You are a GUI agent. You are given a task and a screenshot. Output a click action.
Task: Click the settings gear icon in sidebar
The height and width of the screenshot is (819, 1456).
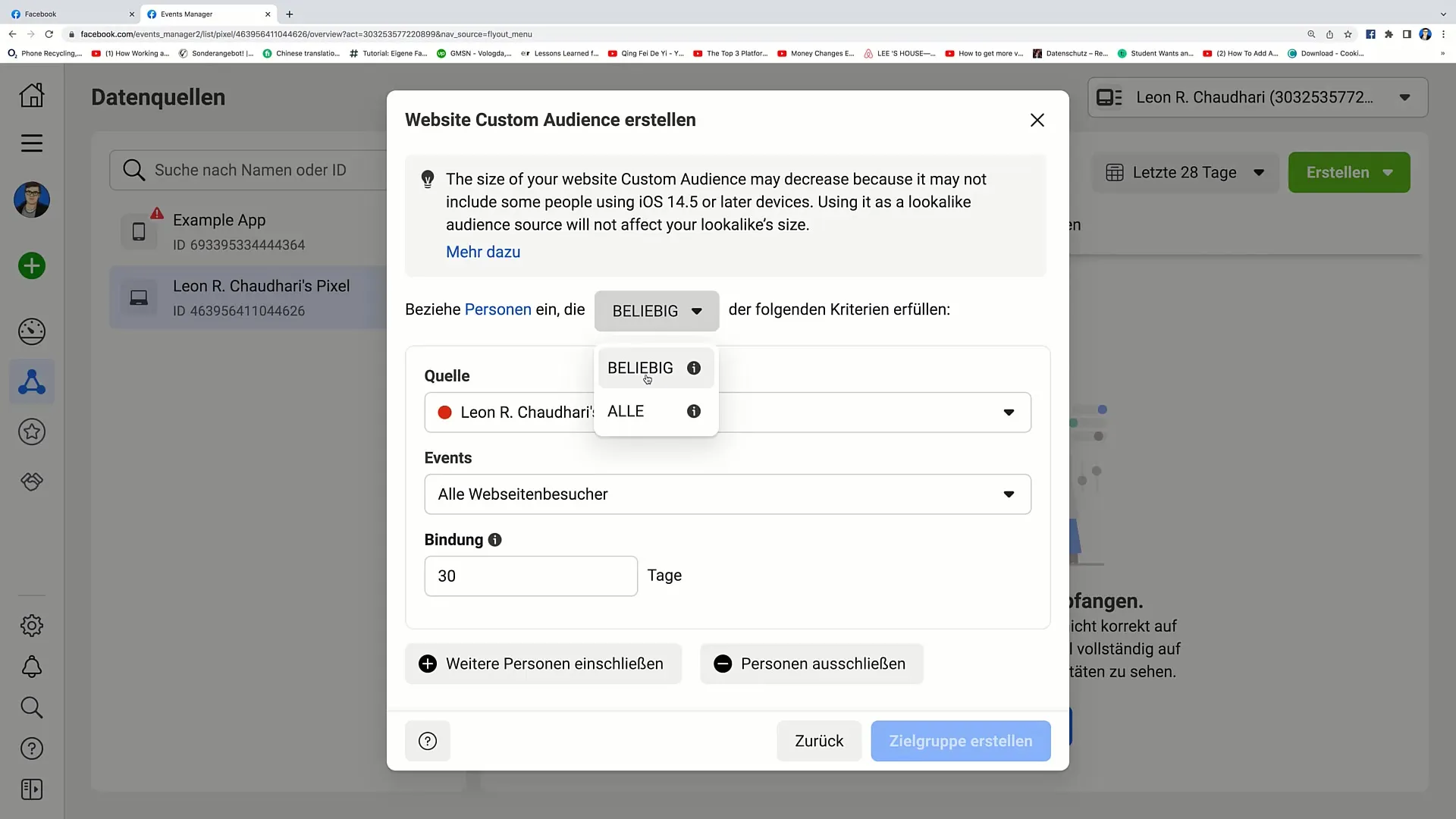(x=31, y=625)
